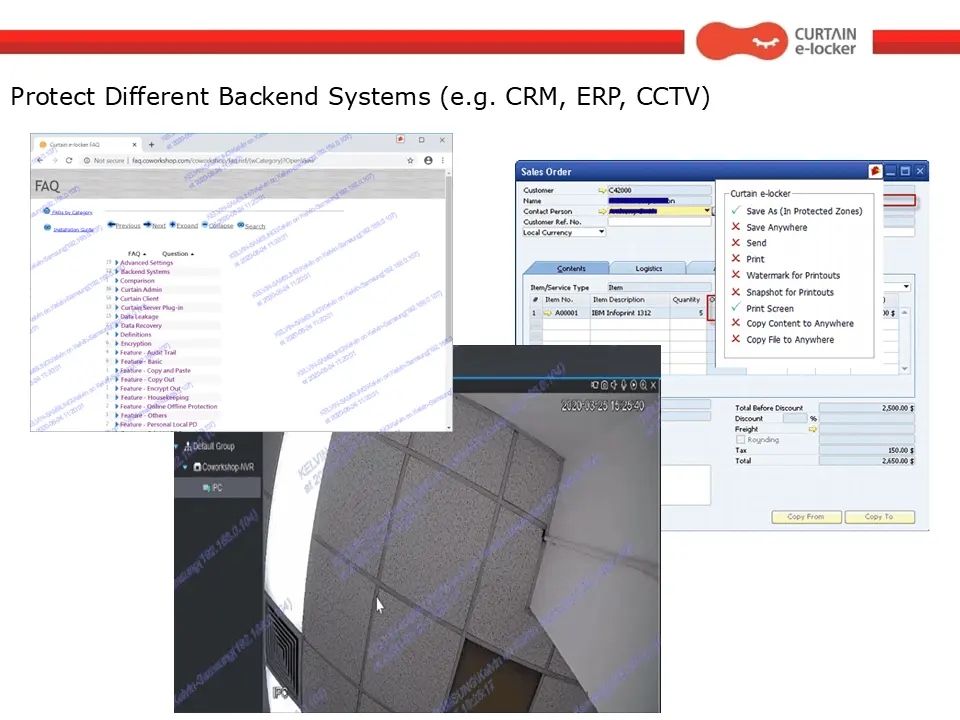Open the Local Currency dropdown
The width and height of the screenshot is (960, 720).
pos(601,232)
